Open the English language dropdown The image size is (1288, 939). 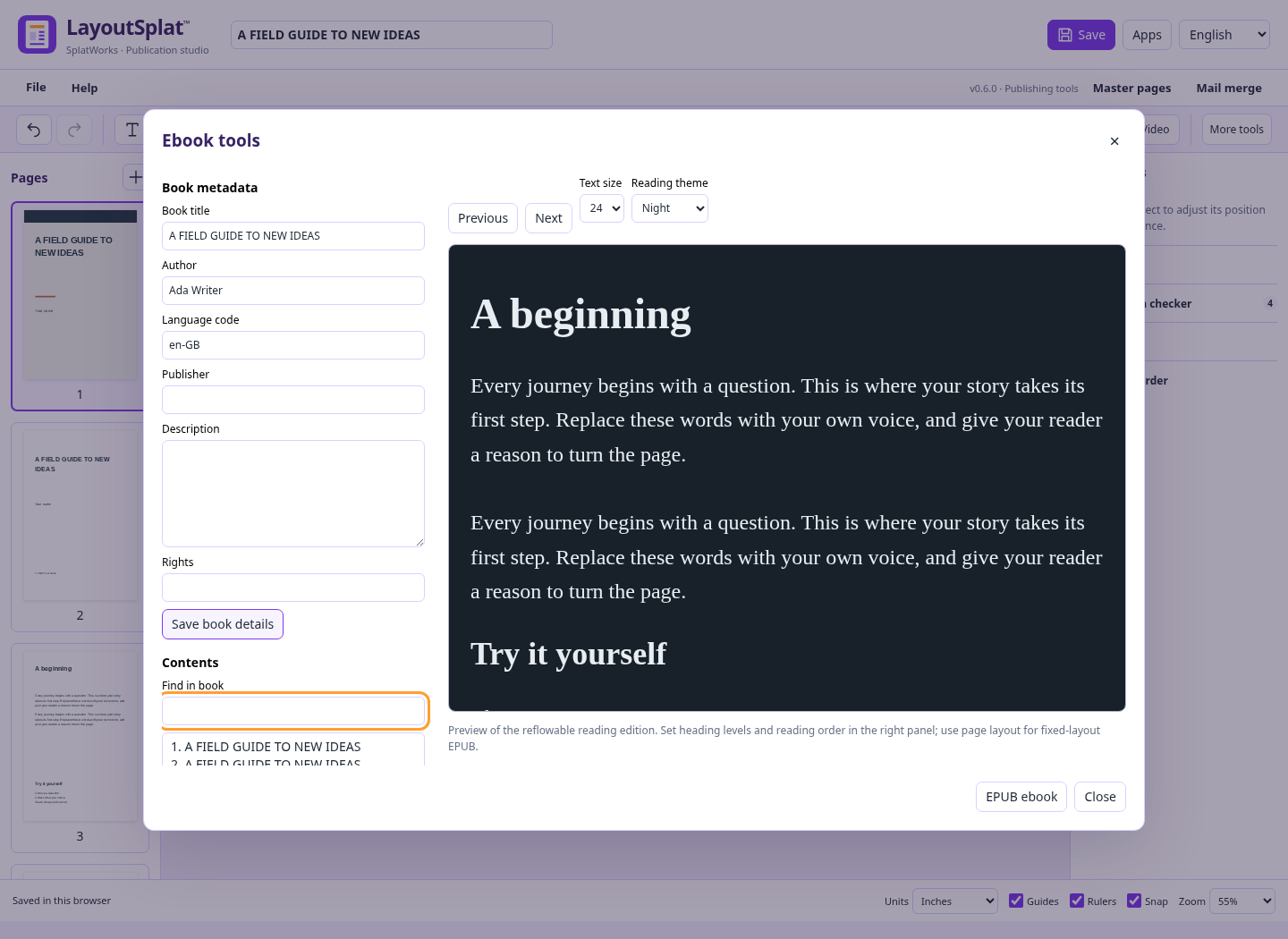tap(1224, 35)
